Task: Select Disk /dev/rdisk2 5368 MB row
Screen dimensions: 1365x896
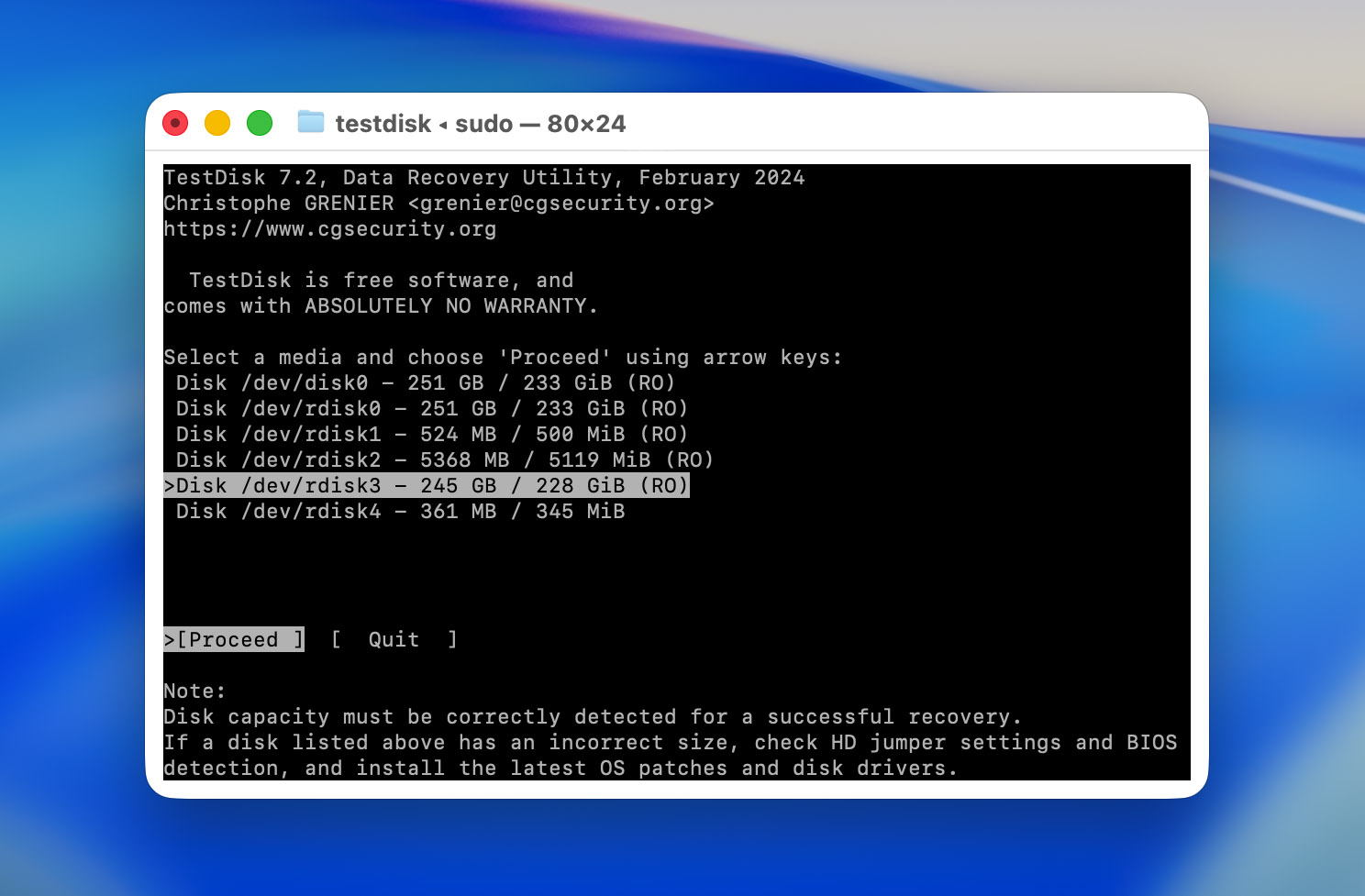Action: pyautogui.click(x=445, y=459)
